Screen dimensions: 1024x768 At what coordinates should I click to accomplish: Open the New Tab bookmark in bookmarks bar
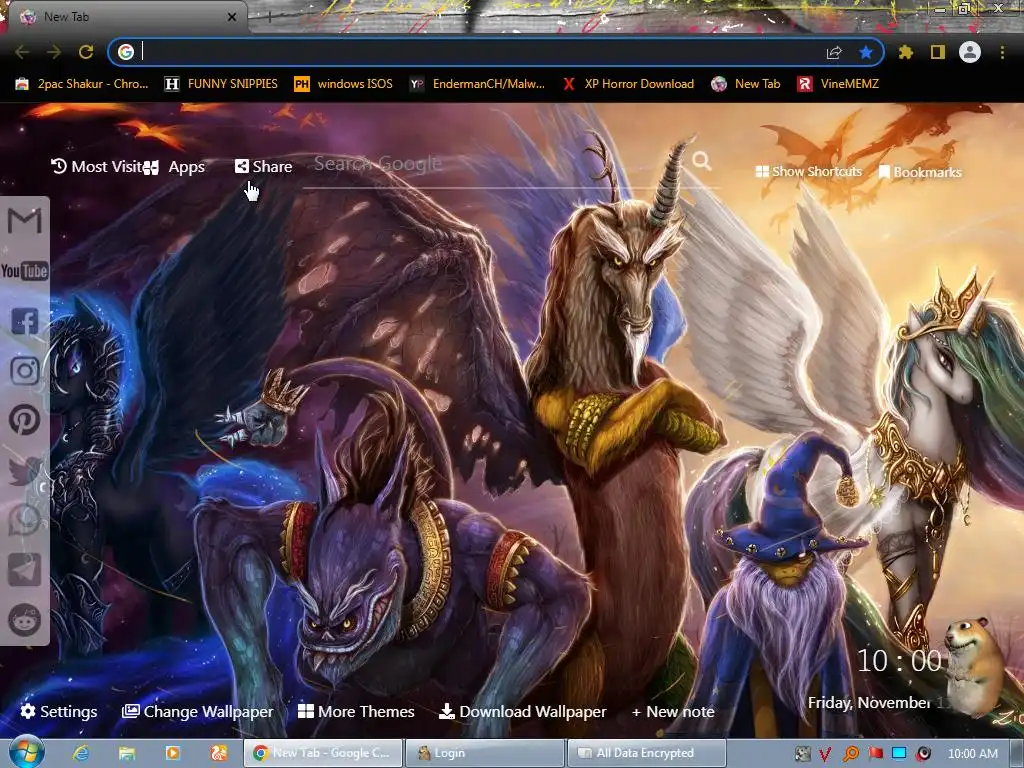coord(746,84)
